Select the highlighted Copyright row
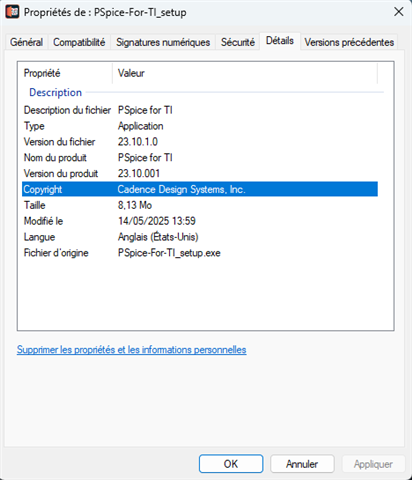This screenshot has height=480, width=412. point(200,189)
